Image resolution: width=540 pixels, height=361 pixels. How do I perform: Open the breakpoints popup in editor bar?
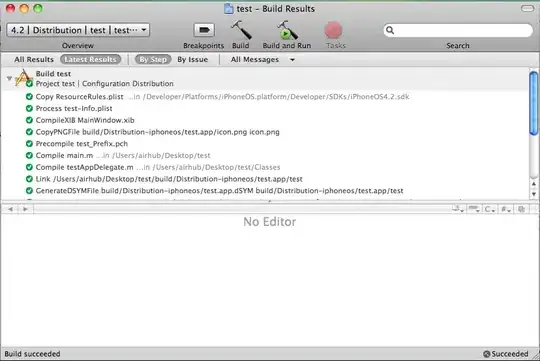(x=474, y=209)
